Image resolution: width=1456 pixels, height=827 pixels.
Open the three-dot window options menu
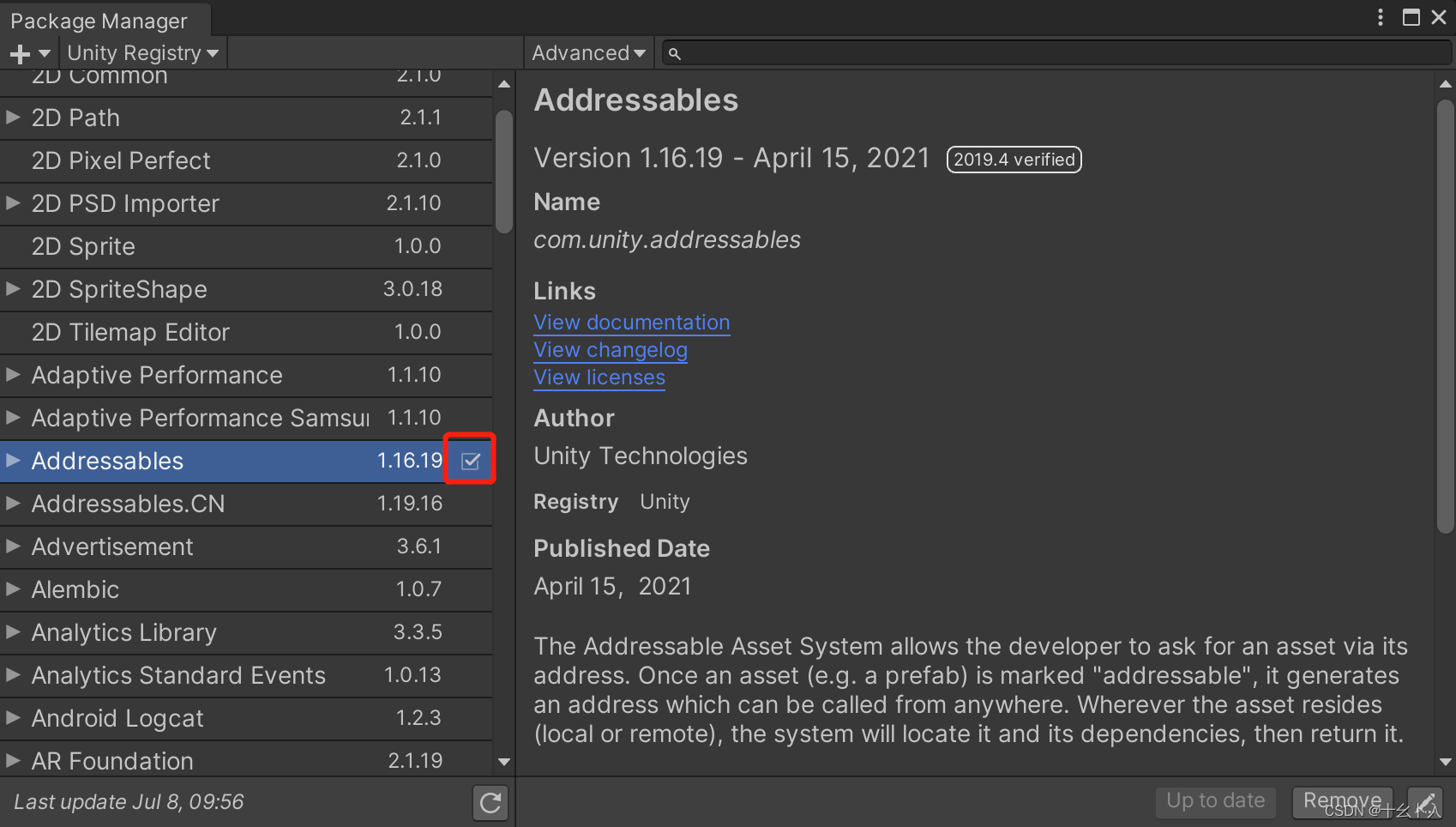tap(1380, 17)
